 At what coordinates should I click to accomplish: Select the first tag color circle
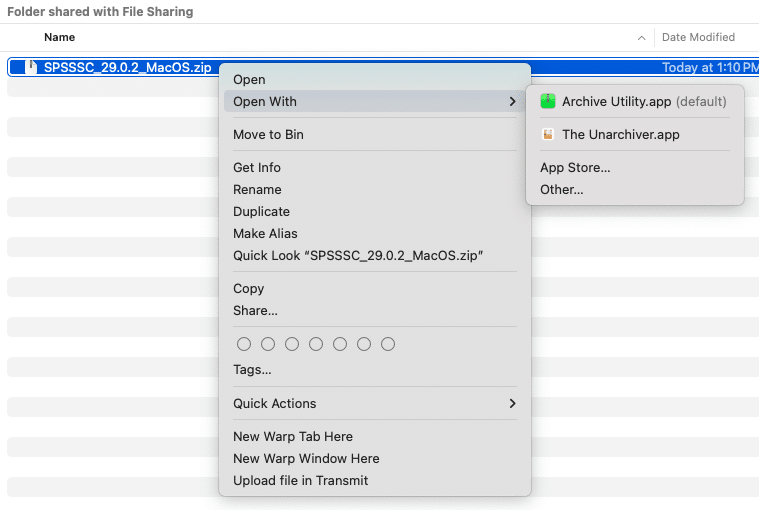click(x=244, y=344)
